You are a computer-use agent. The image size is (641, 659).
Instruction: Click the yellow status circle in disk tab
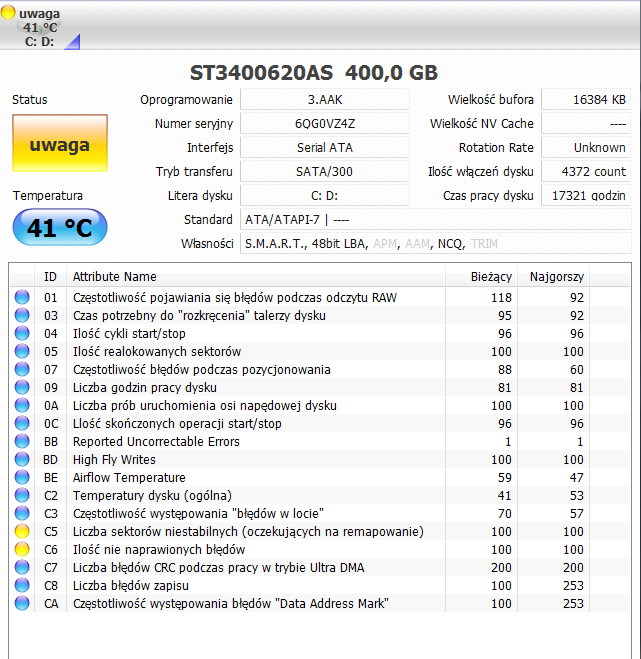pos(8,13)
